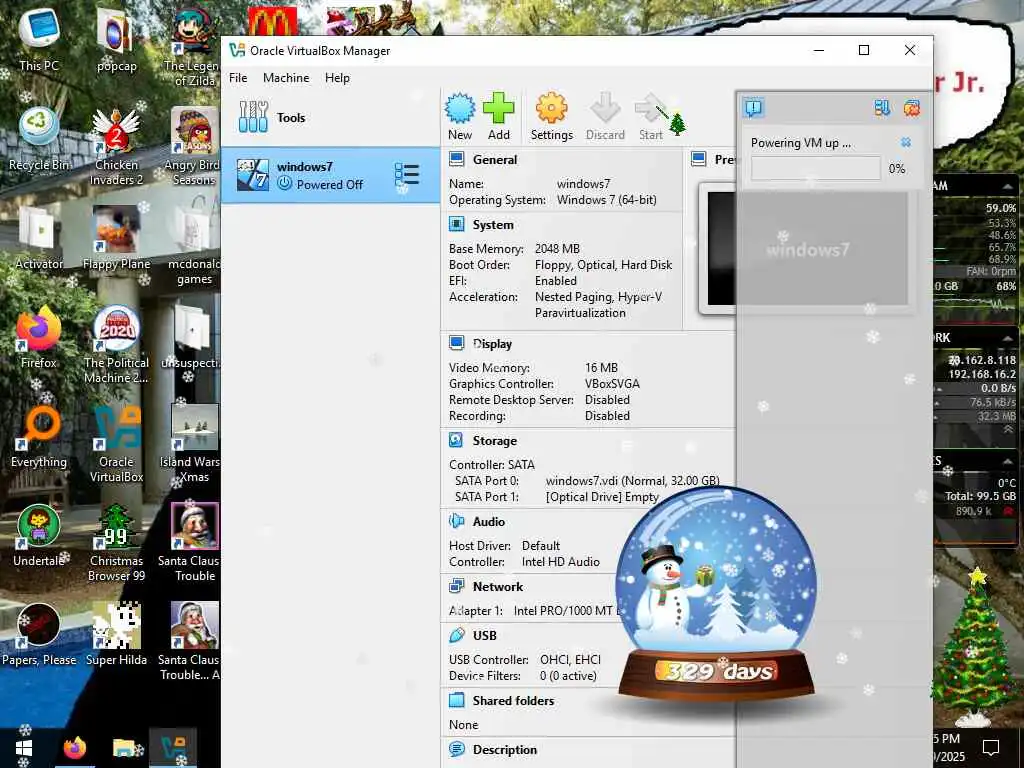Open the windows7 machine tools menu button
1024x768 pixels.
[406, 175]
